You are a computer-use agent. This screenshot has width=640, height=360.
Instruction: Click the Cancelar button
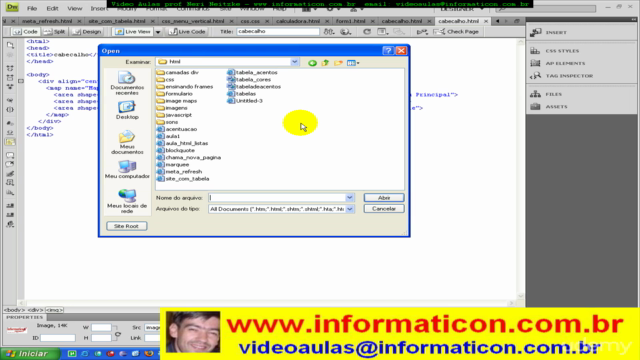(x=384, y=209)
